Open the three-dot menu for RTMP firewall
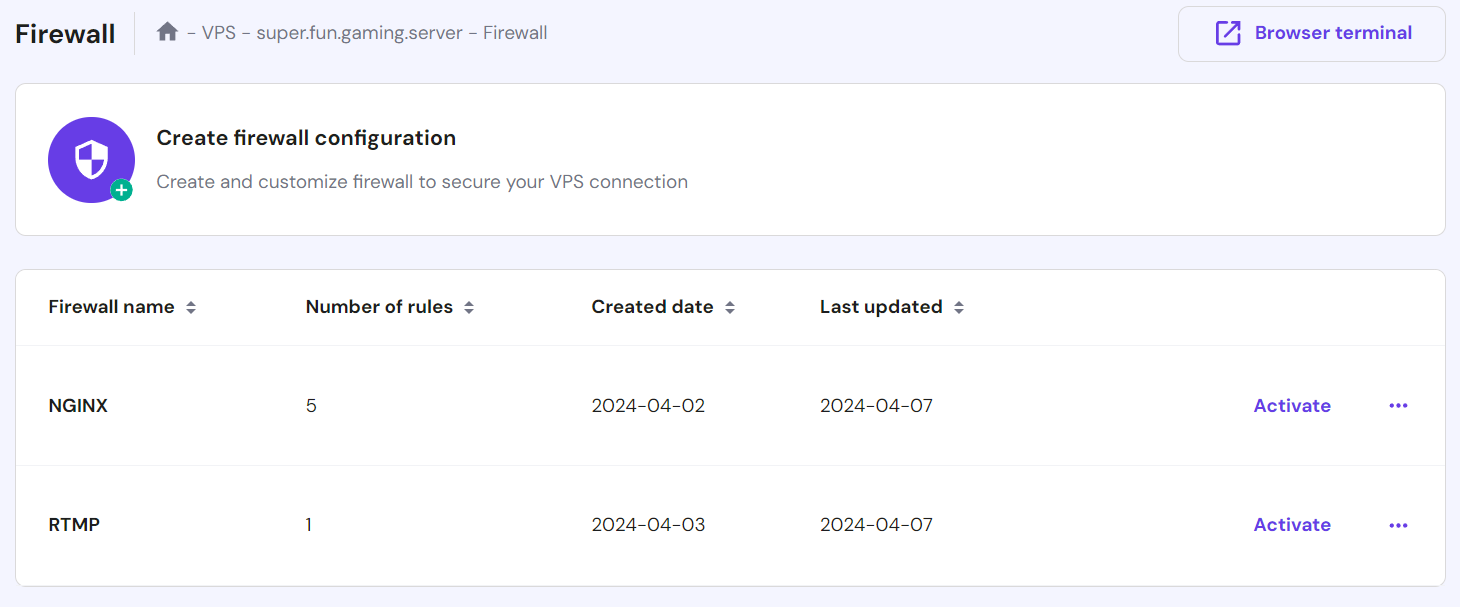The height and width of the screenshot is (607, 1460). pos(1398,524)
